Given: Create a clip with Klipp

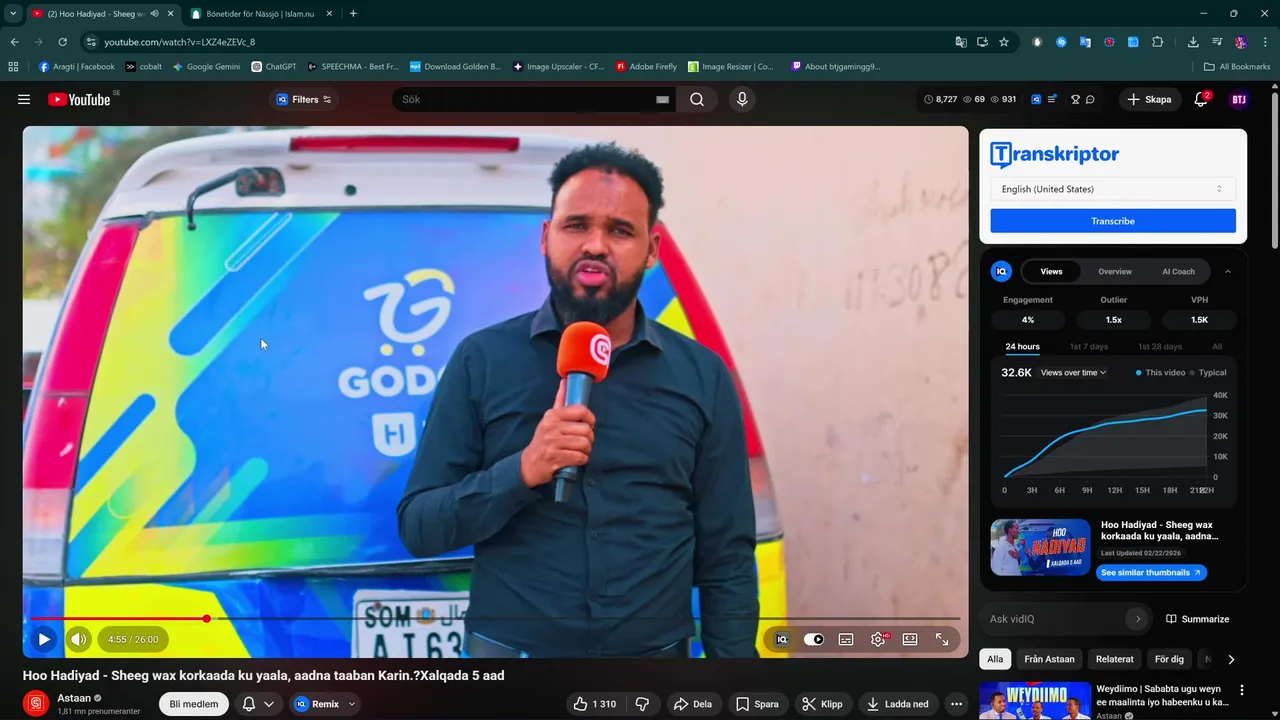Looking at the screenshot, I should point(823,704).
